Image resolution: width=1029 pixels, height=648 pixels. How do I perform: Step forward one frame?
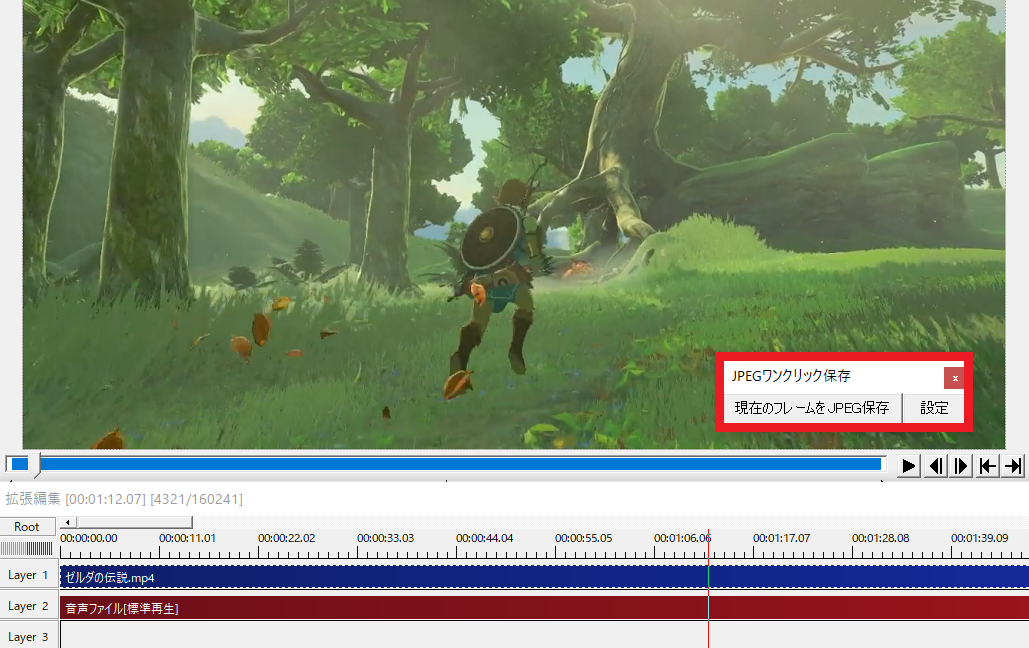(x=961, y=466)
